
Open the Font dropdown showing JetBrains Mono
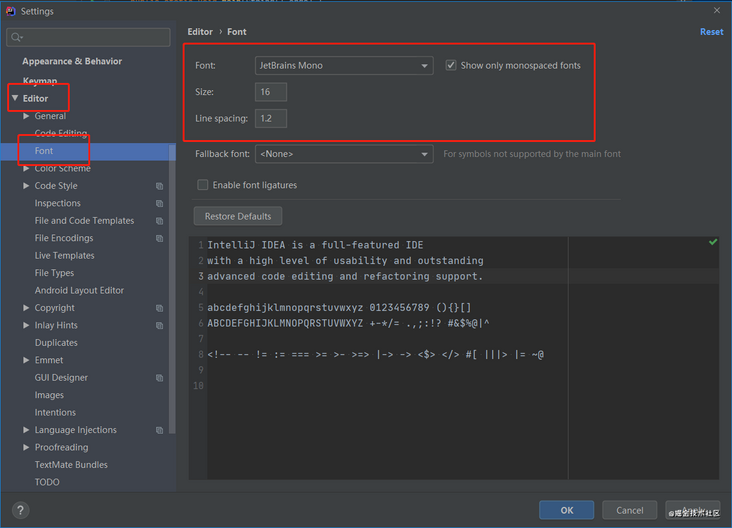point(342,66)
